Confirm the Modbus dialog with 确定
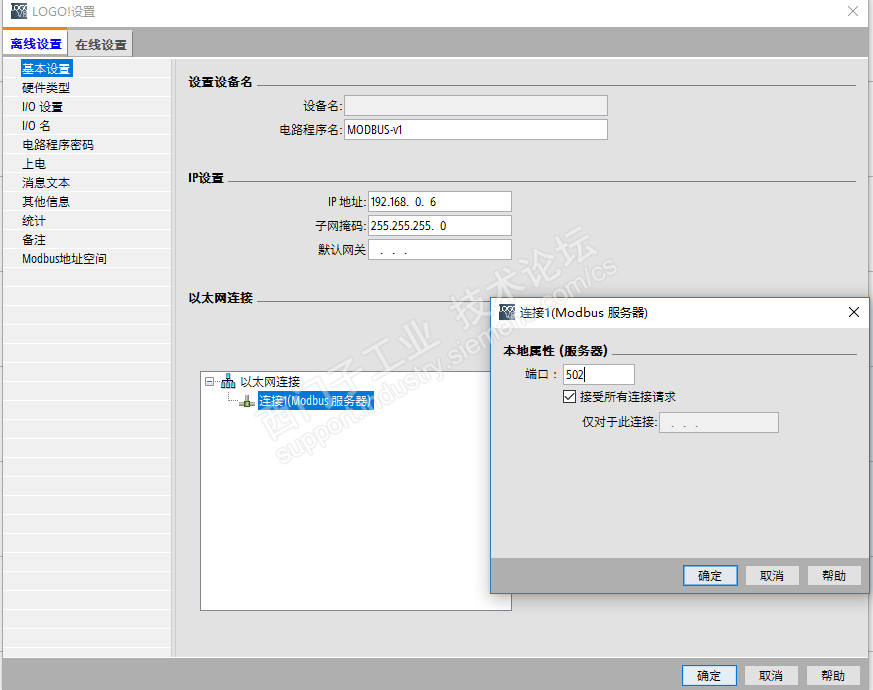The width and height of the screenshot is (873, 690). coord(710,575)
